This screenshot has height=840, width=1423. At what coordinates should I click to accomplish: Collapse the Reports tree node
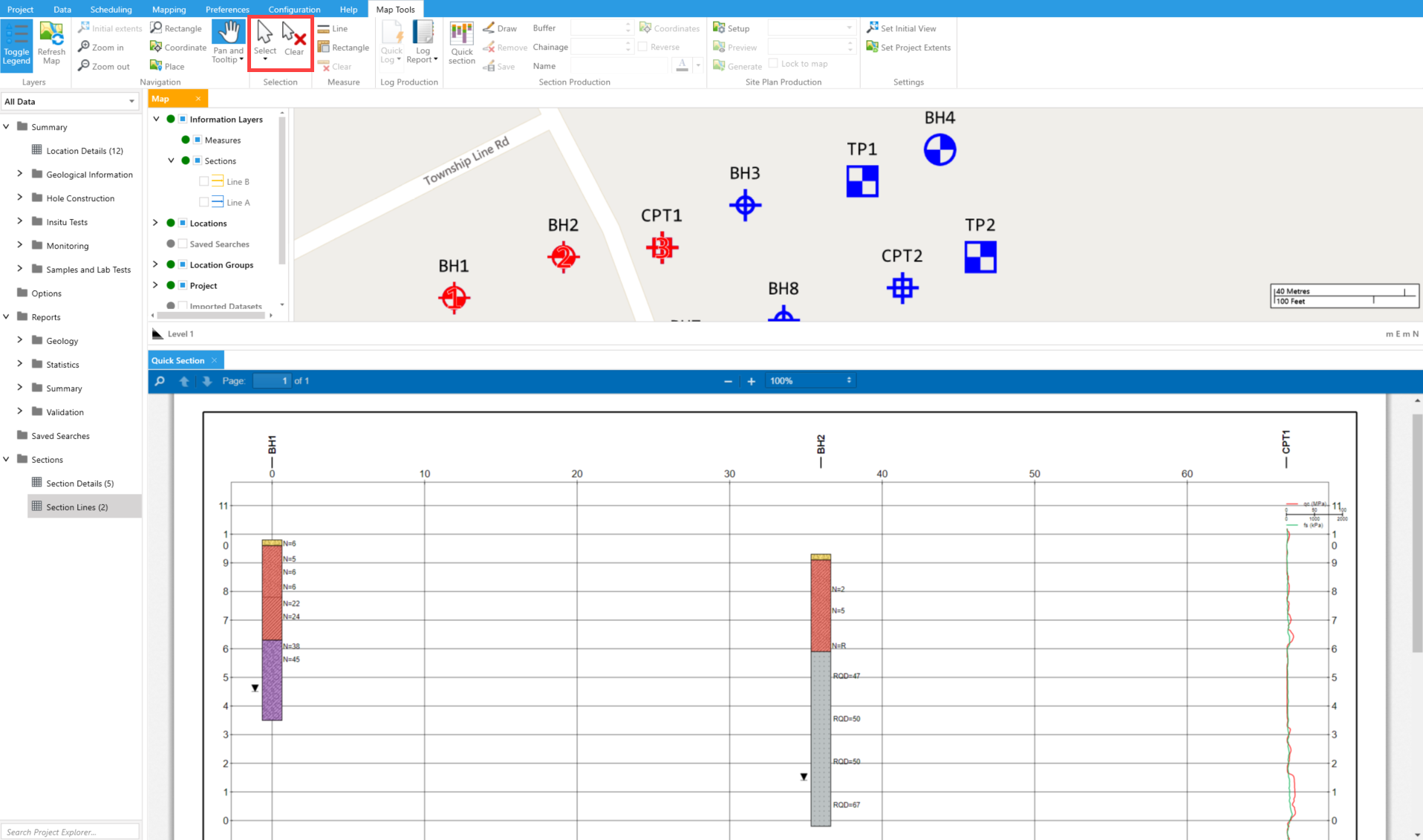[7, 316]
